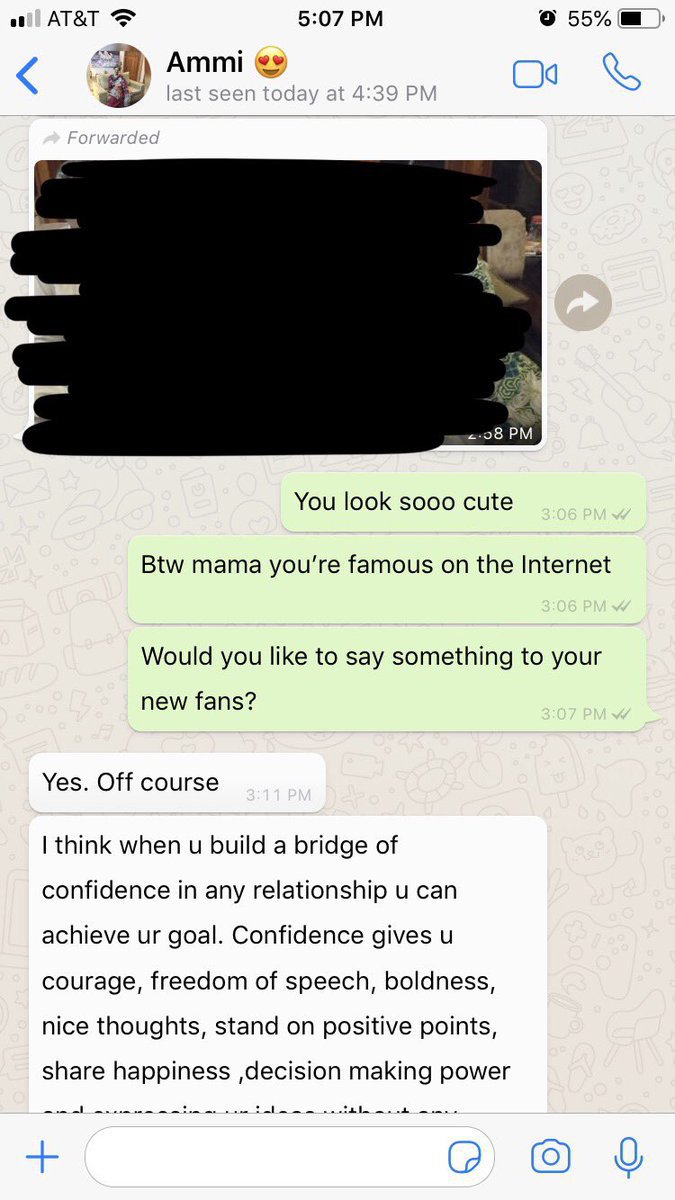Tap the forward arrow beside the image

(582, 303)
